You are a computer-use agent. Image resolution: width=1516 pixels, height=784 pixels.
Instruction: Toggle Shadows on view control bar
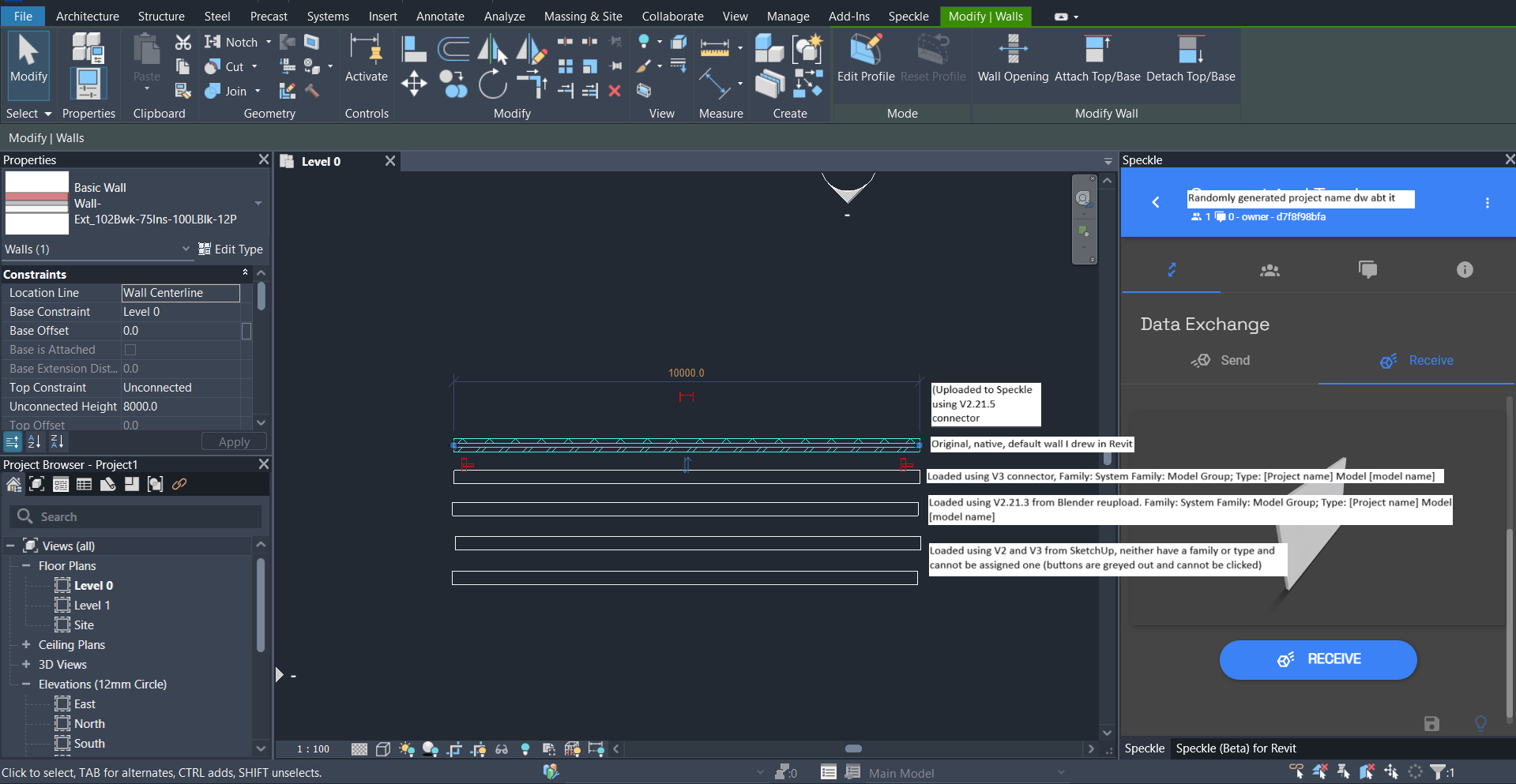pos(431,748)
